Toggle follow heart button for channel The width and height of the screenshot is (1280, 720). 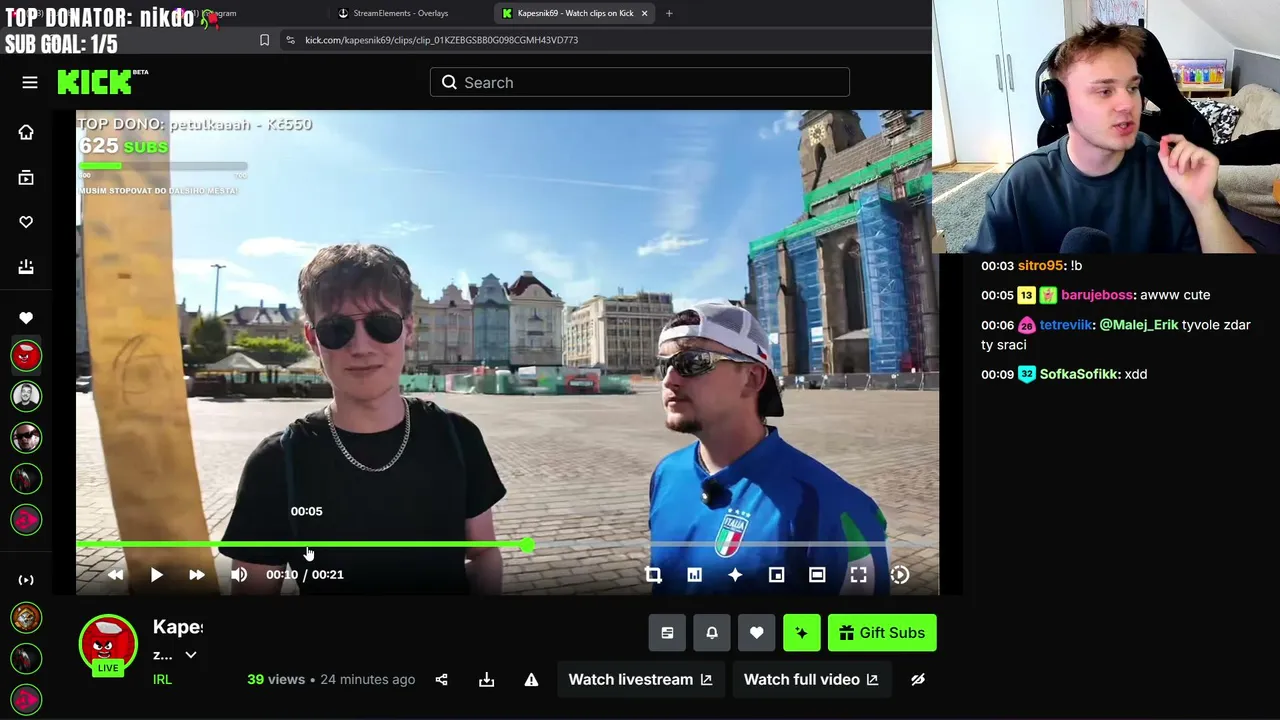pyautogui.click(x=757, y=633)
